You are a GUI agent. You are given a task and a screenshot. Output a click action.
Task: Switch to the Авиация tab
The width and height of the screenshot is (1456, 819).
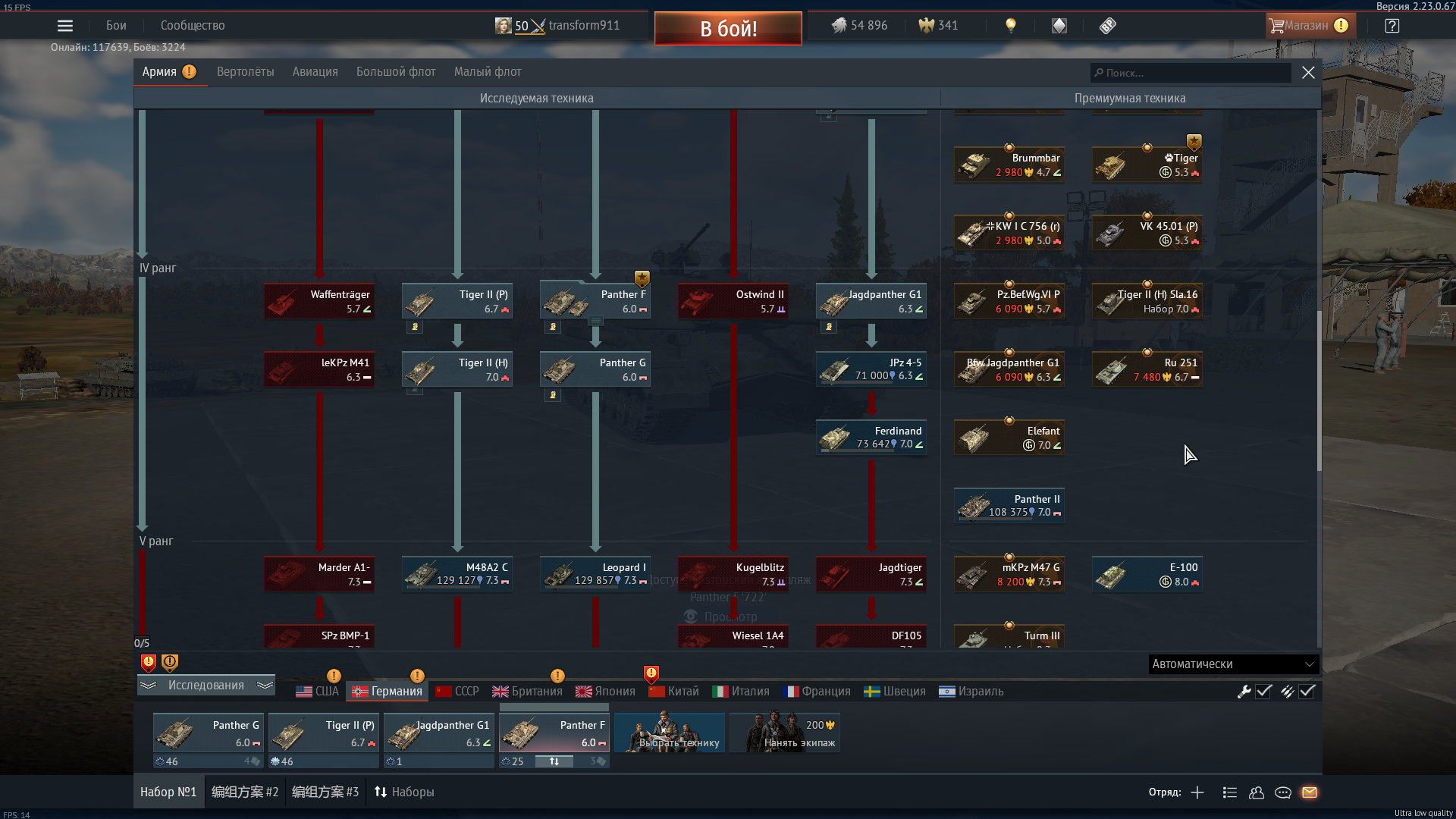315,72
